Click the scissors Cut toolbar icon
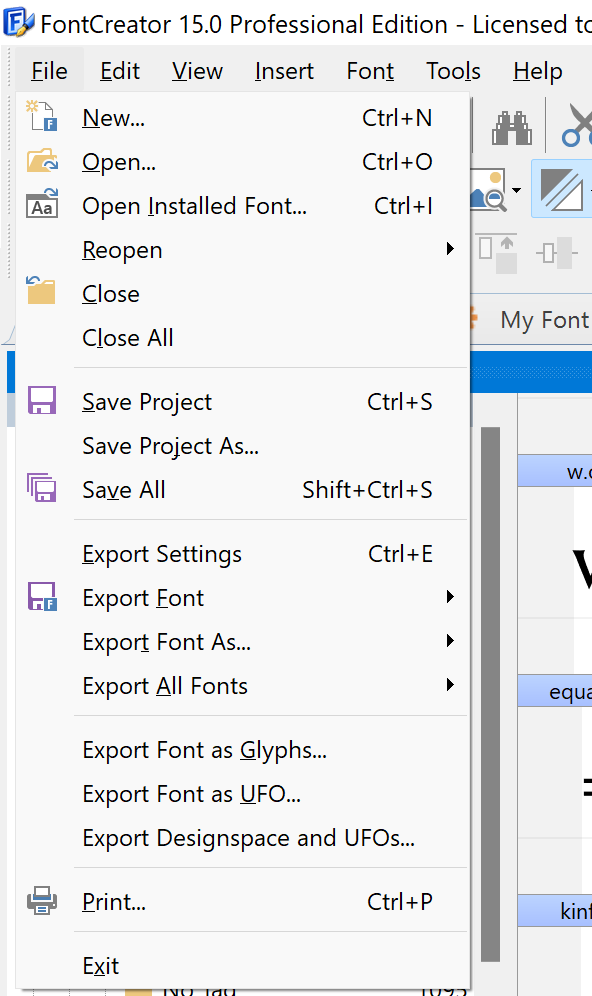Image resolution: width=592 pixels, height=996 pixels. click(577, 126)
